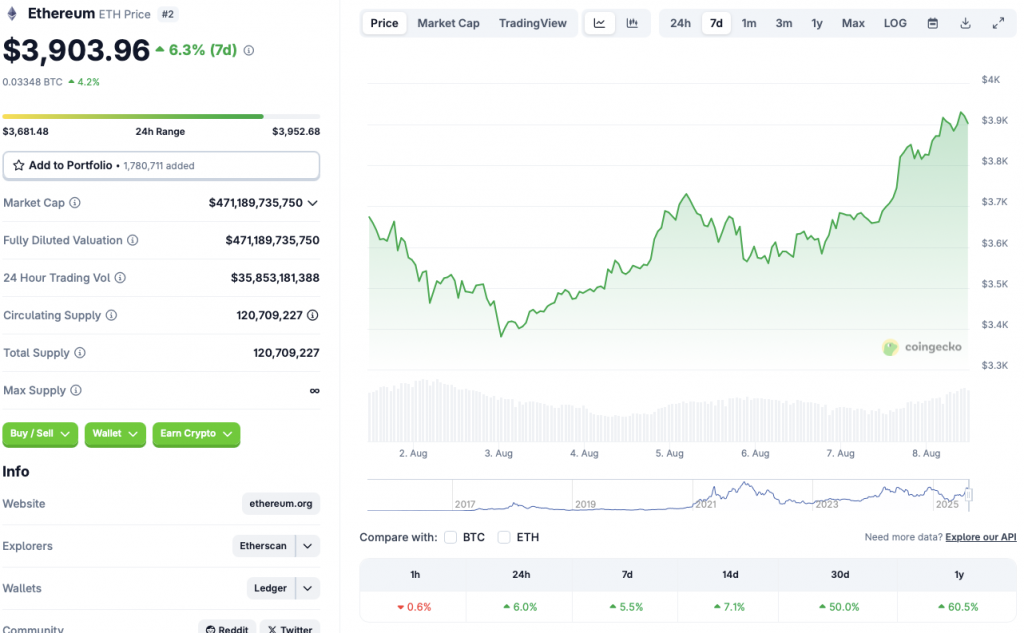
Task: Click the 24h Range progress bar
Action: point(161,116)
